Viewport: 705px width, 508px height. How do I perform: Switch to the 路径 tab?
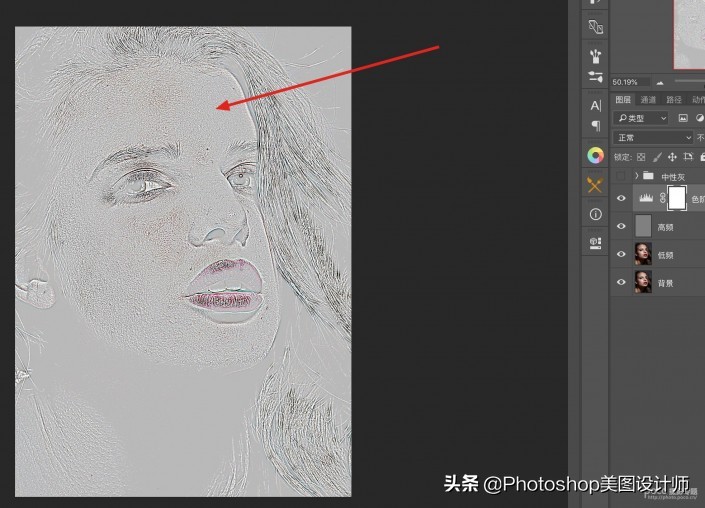tap(672, 100)
